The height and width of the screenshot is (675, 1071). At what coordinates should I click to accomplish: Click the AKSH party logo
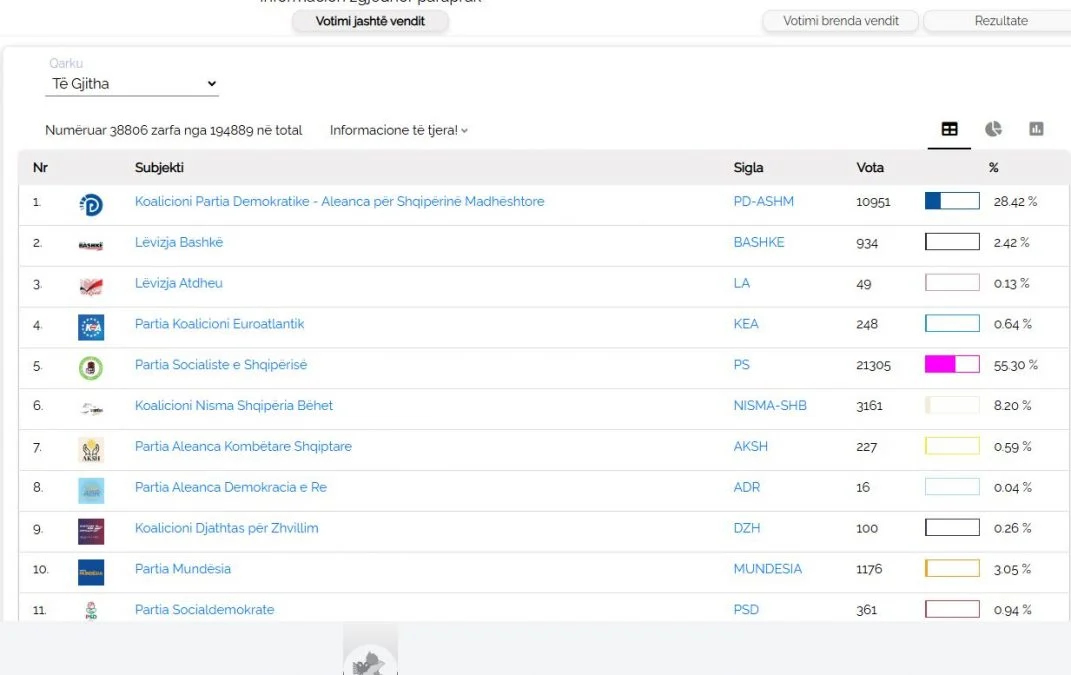tap(91, 449)
